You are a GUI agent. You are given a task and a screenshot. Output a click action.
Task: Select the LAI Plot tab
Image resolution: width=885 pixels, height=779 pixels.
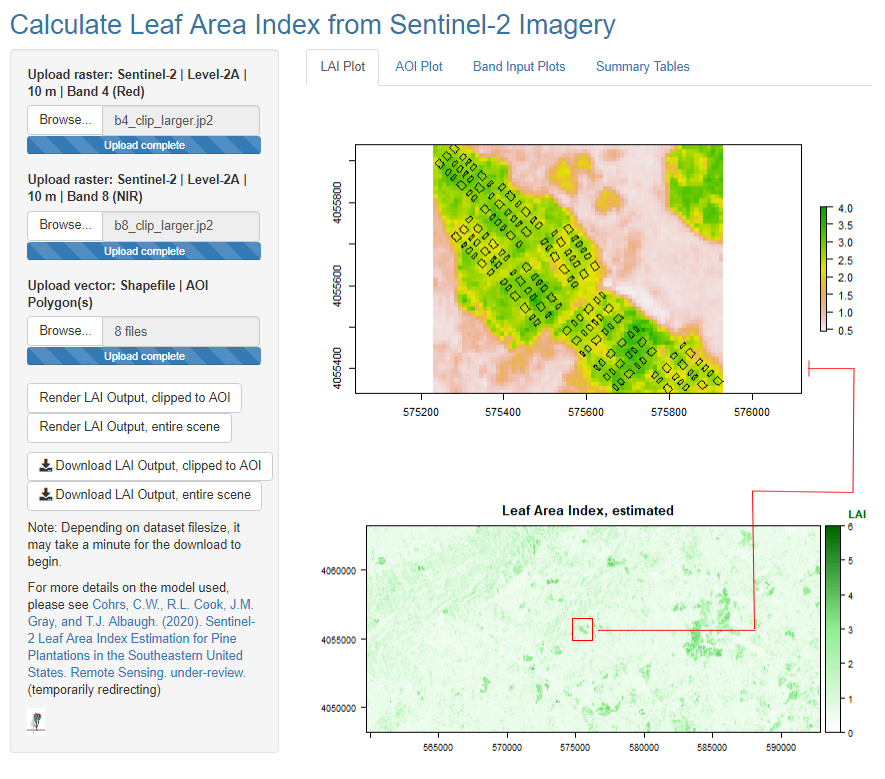pos(342,66)
